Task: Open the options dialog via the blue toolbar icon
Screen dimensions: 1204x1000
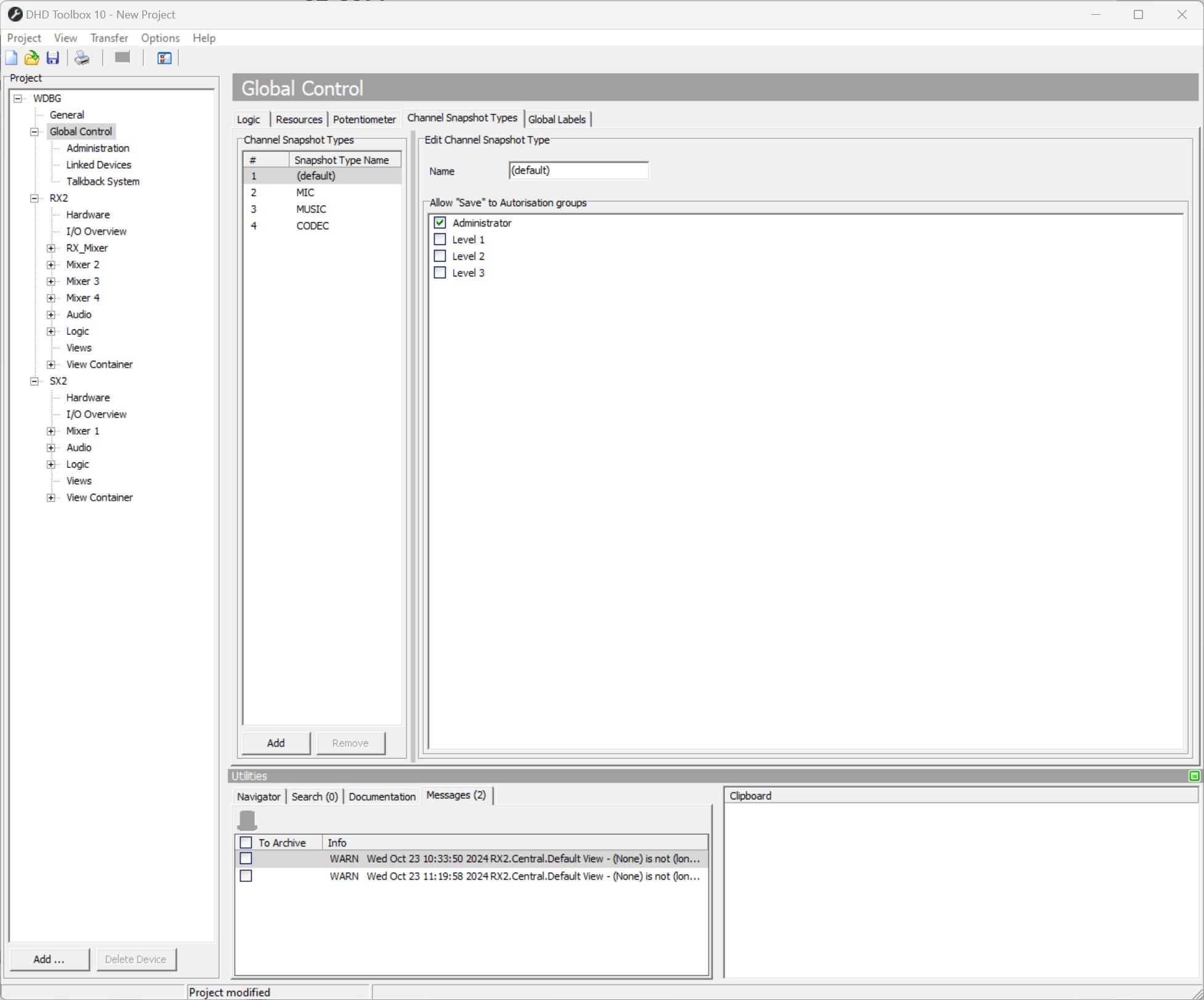Action: pos(163,57)
